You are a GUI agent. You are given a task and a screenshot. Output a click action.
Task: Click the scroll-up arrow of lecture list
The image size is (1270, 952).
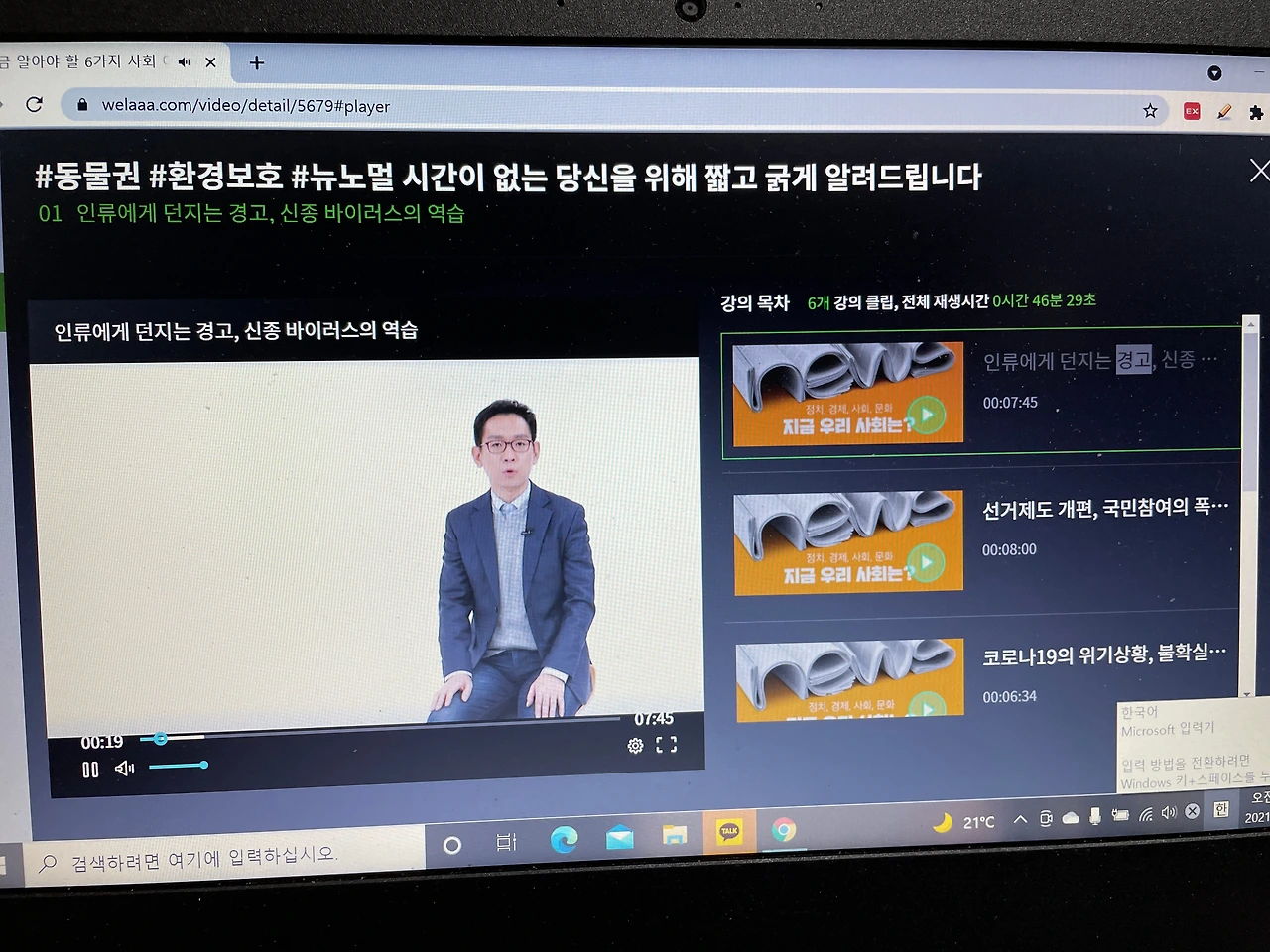1250,324
